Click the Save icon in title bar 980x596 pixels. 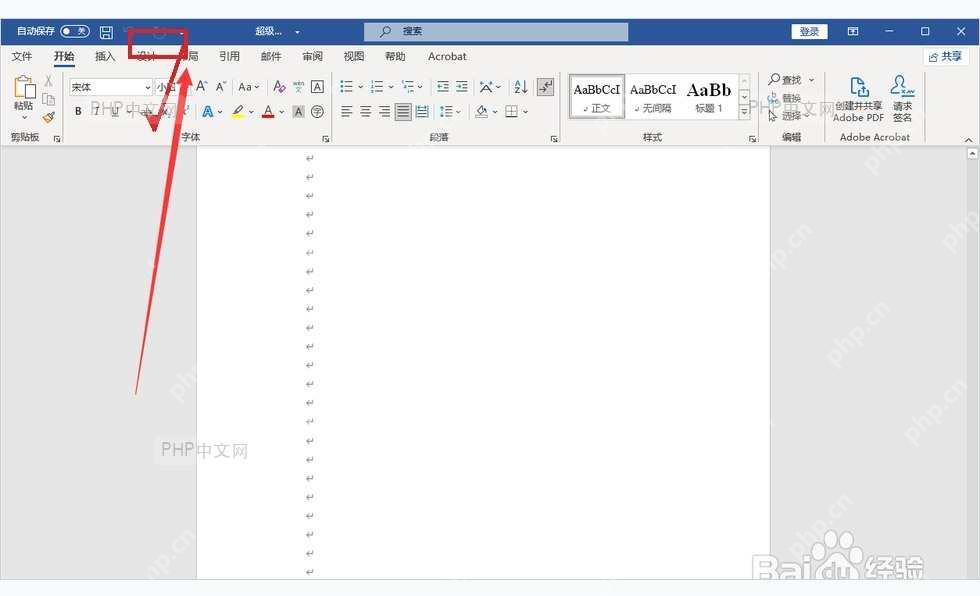106,32
